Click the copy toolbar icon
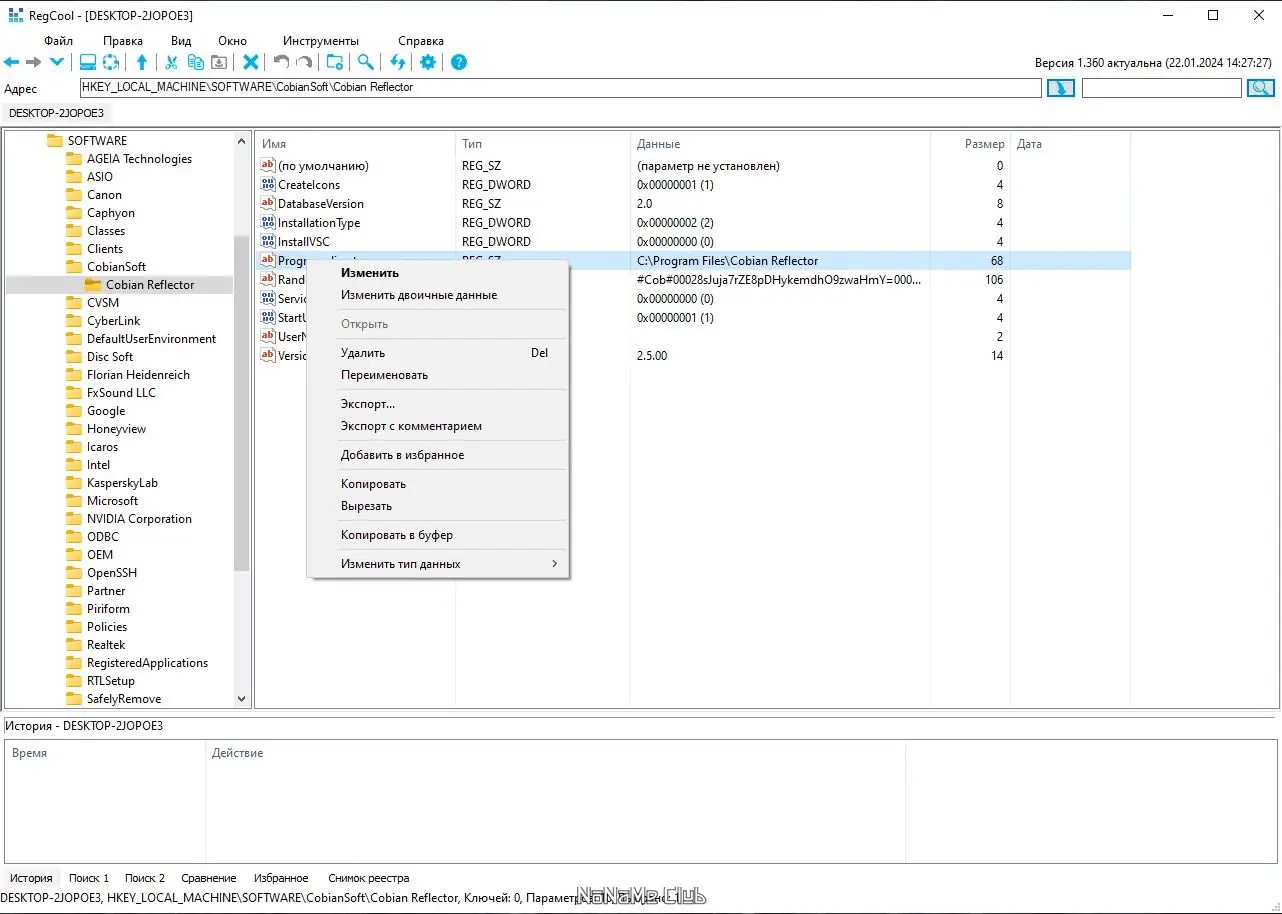This screenshot has height=914, width=1282. [196, 62]
